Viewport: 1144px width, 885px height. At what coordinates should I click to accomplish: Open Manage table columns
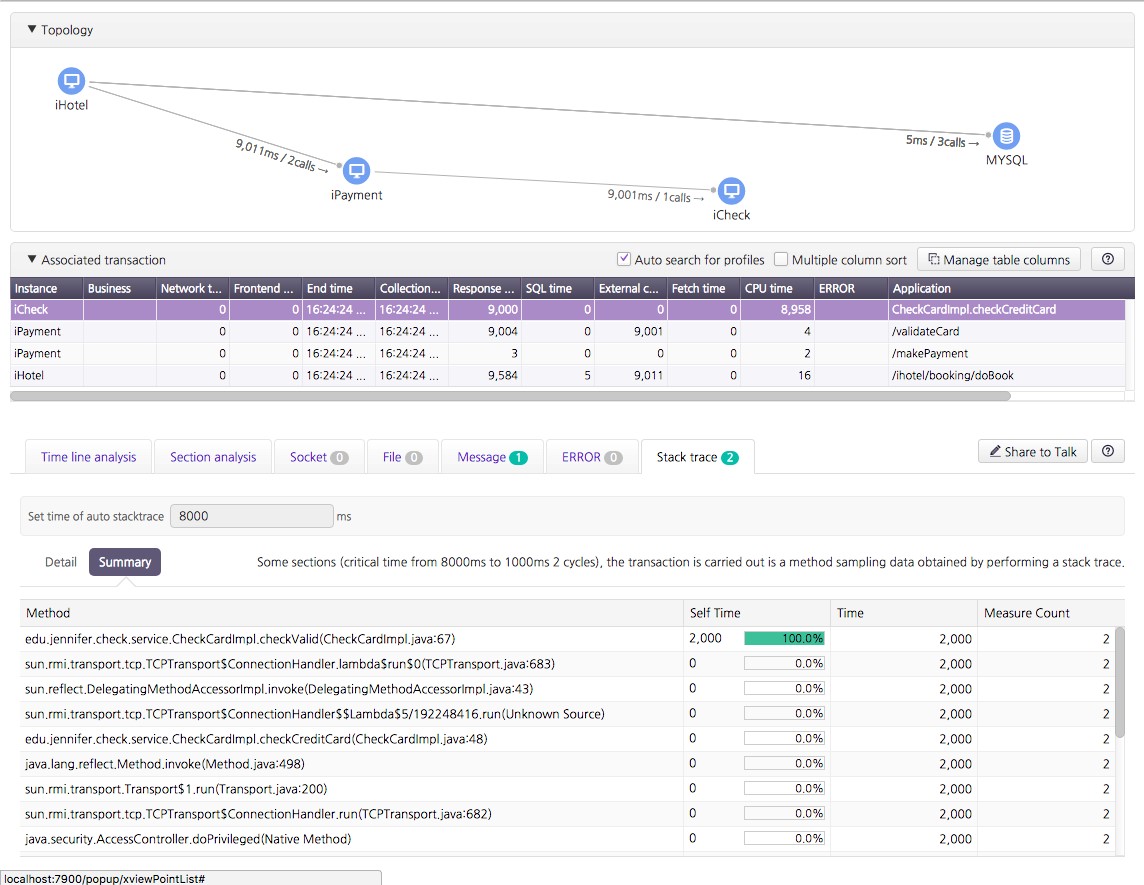pos(998,259)
